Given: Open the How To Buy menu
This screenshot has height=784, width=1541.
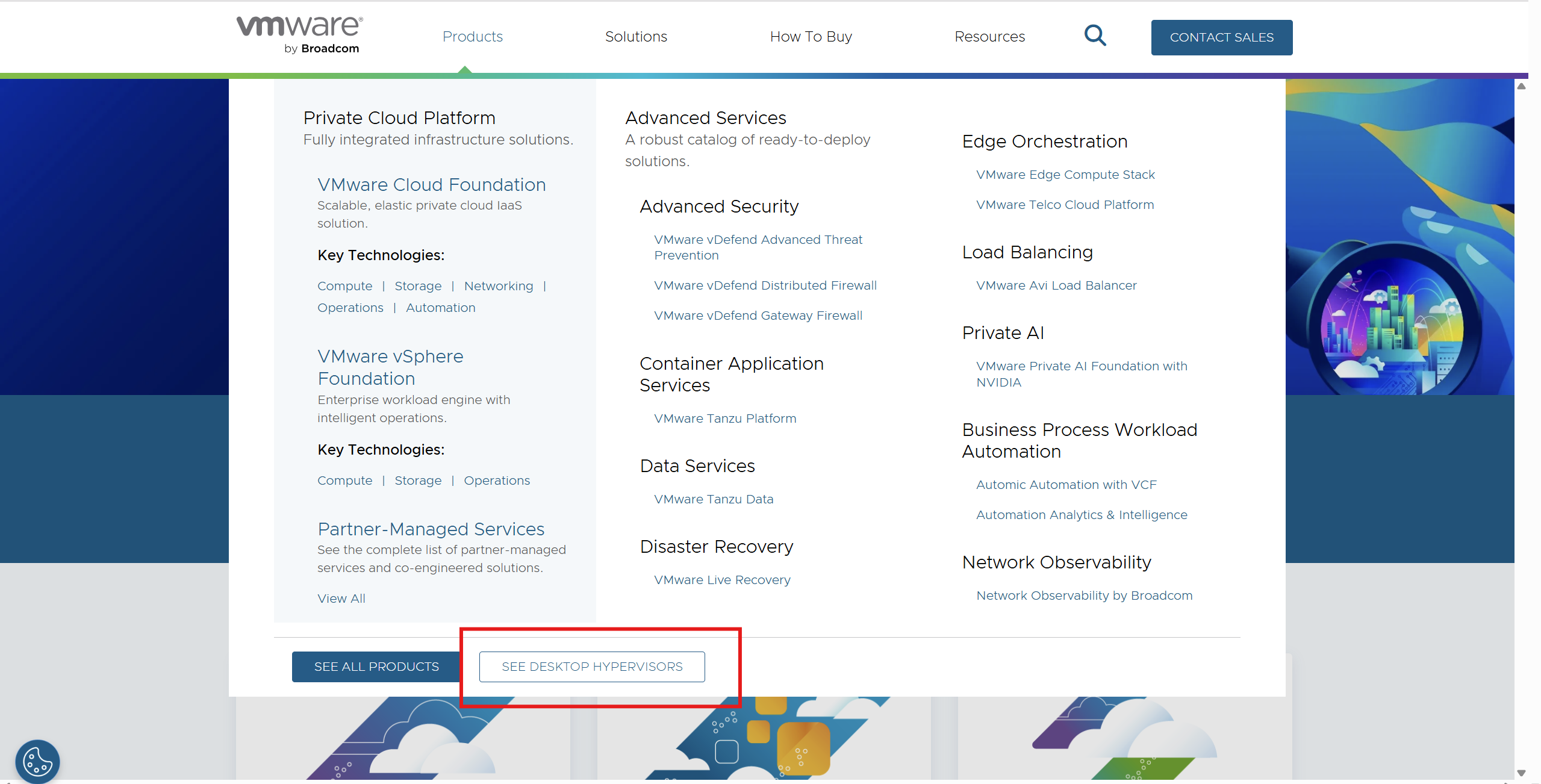Looking at the screenshot, I should point(811,37).
